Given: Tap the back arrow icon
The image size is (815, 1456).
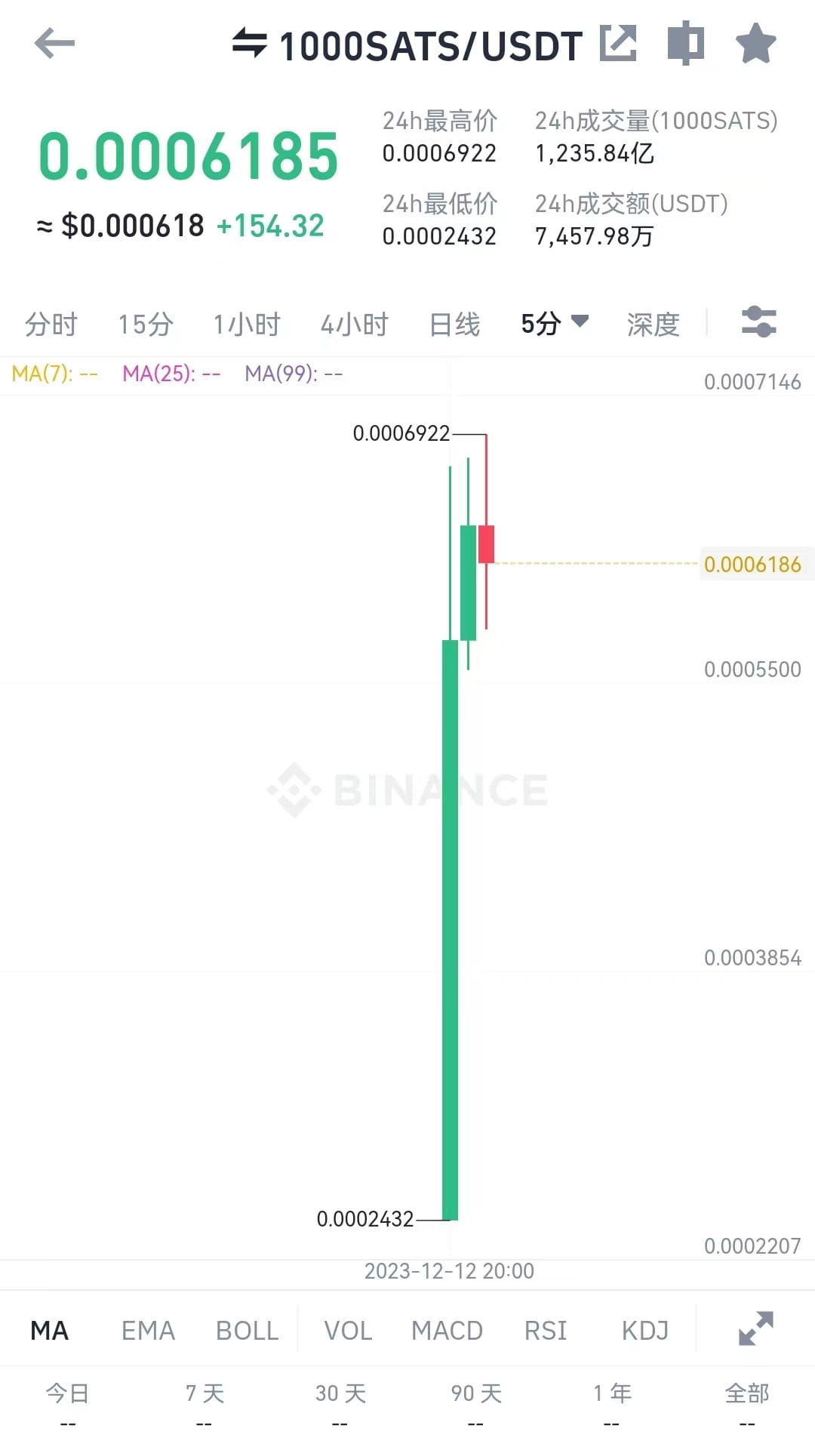Looking at the screenshot, I should [54, 43].
